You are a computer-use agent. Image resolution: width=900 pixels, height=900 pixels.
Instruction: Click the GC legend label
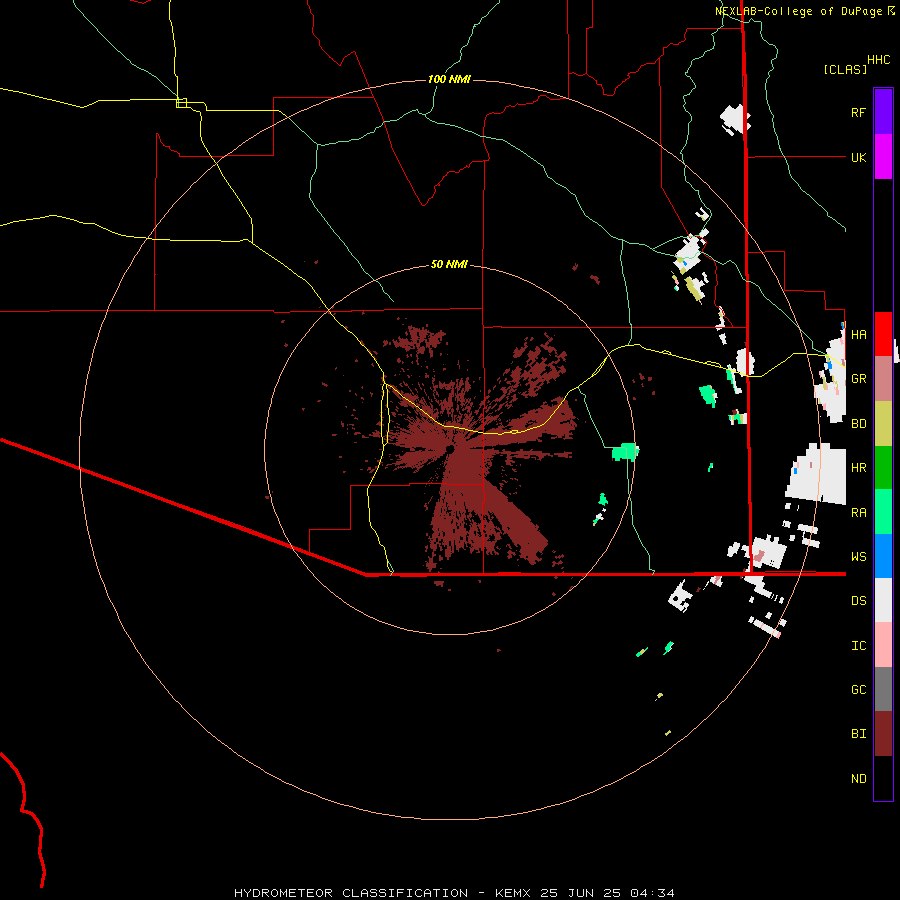click(x=858, y=690)
